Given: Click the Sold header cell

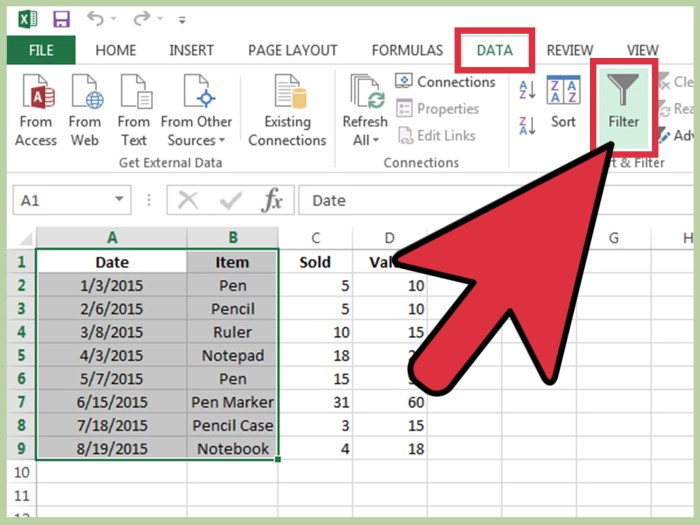Looking at the screenshot, I should [x=316, y=262].
